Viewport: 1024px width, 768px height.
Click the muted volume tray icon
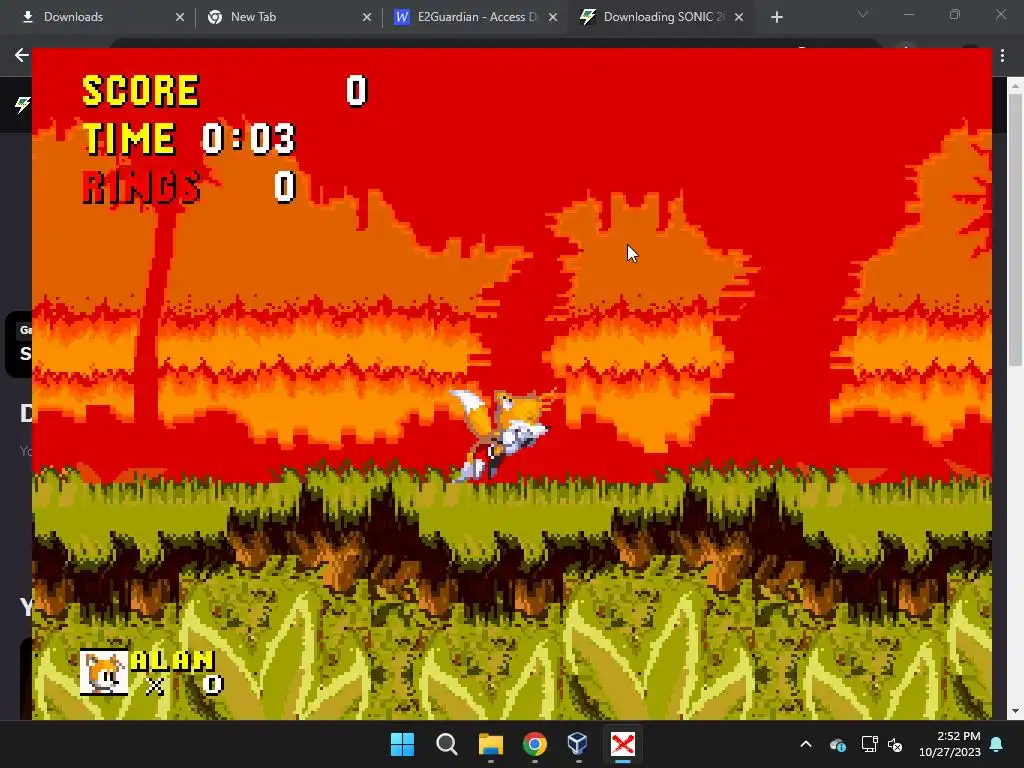click(895, 744)
